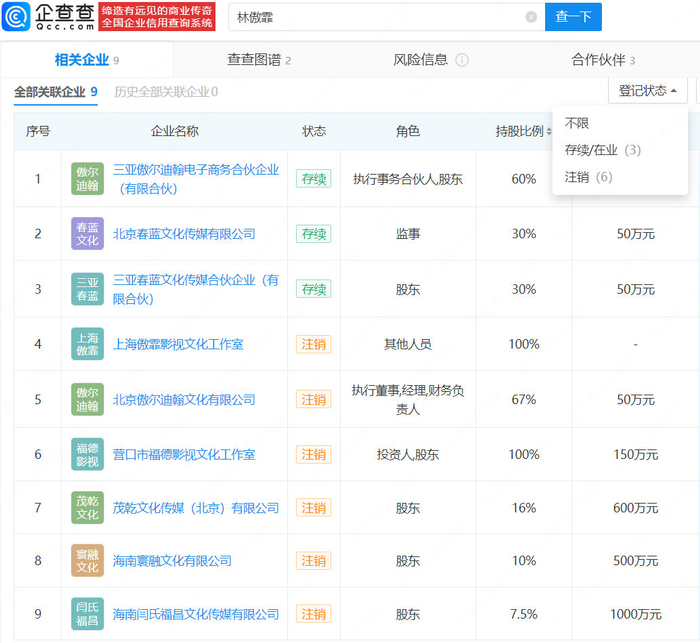Collapse the 登记状态 dropdown
Screen dimensions: 700x643
(x=647, y=91)
